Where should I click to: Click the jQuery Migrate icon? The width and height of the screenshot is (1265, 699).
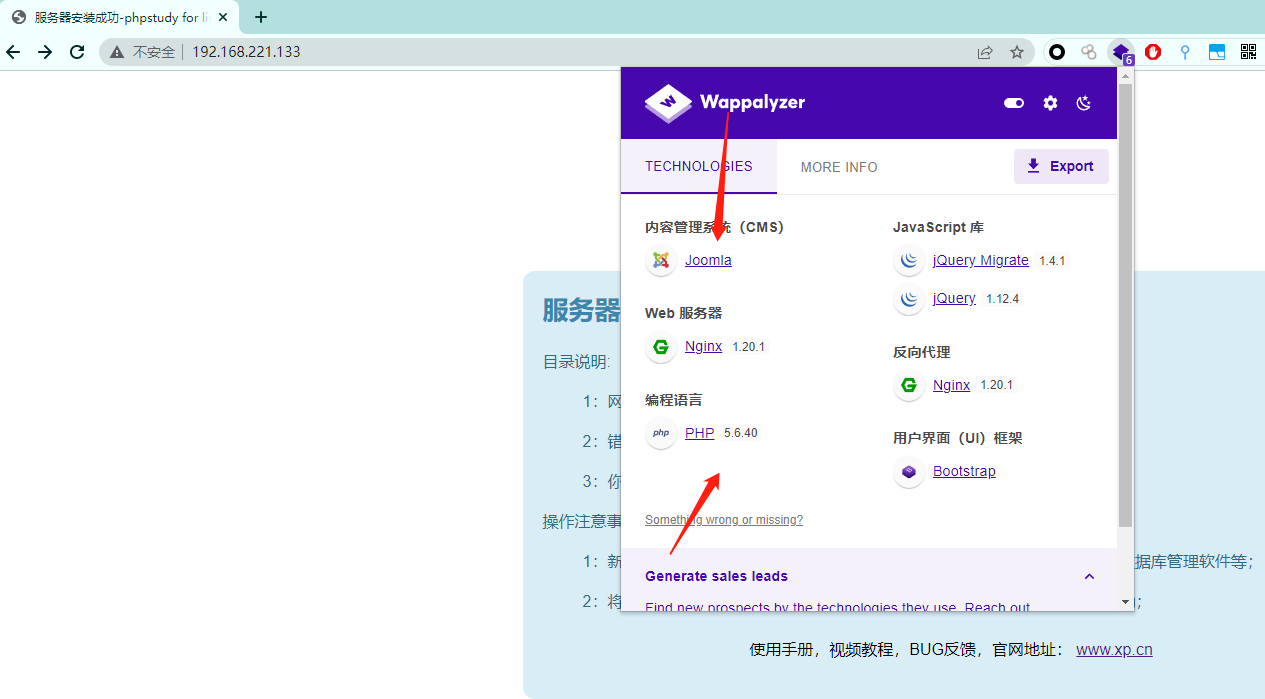tap(908, 261)
